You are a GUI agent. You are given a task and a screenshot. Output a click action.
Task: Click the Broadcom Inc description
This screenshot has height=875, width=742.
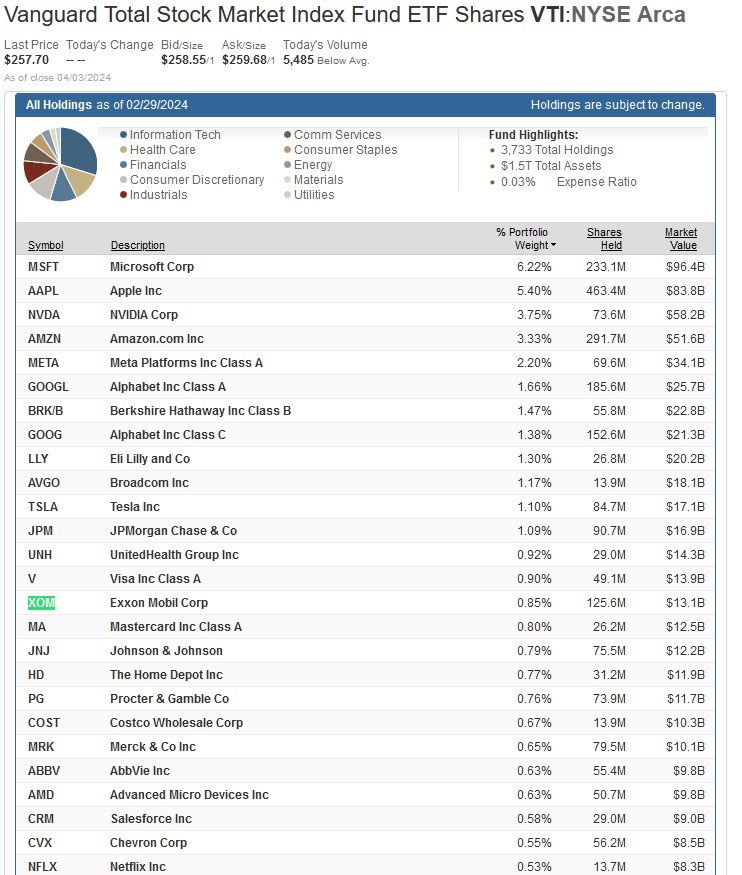pos(149,483)
